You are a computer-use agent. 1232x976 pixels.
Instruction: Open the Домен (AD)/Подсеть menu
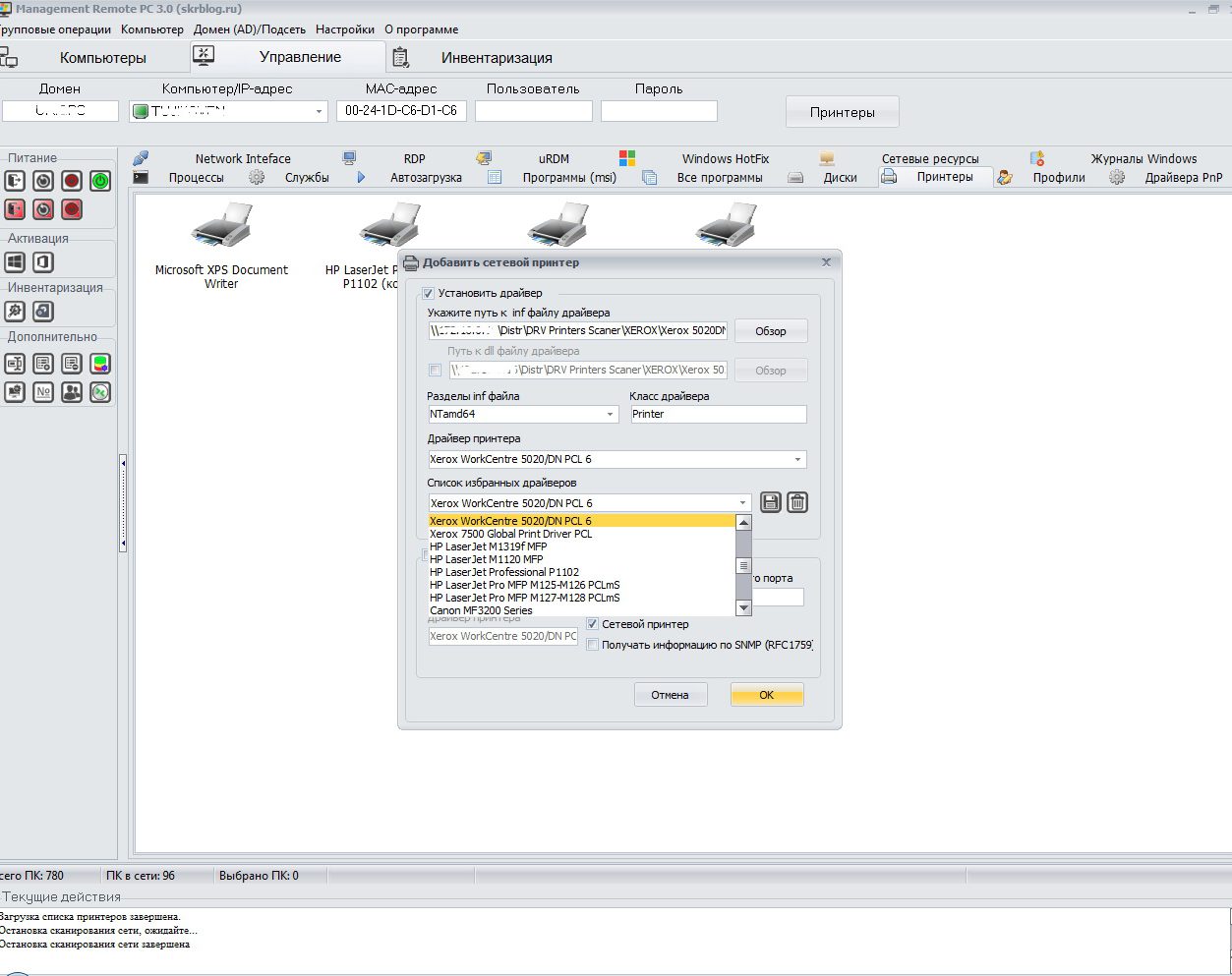tap(250, 29)
